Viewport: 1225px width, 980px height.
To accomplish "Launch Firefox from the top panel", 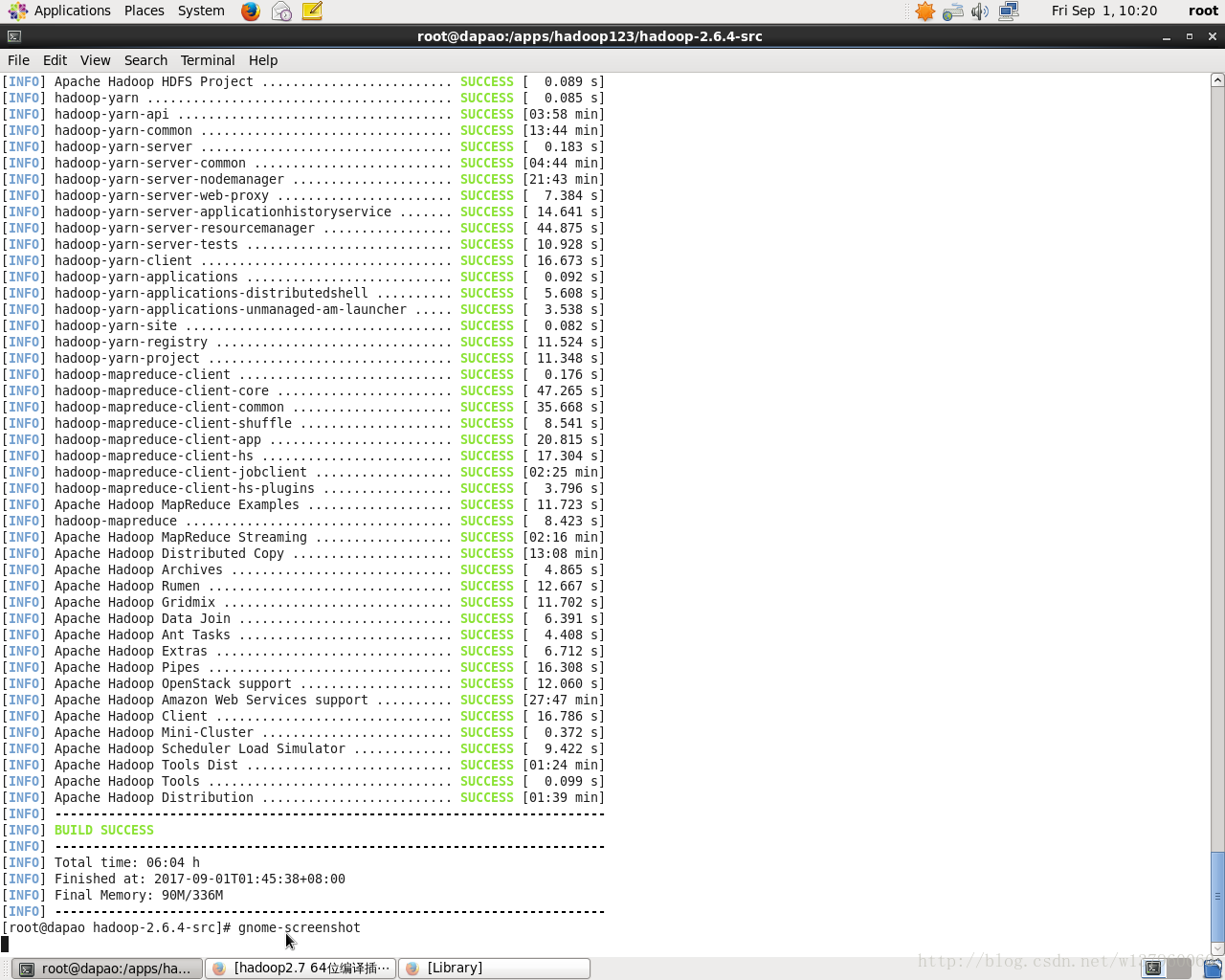I will (x=251, y=11).
